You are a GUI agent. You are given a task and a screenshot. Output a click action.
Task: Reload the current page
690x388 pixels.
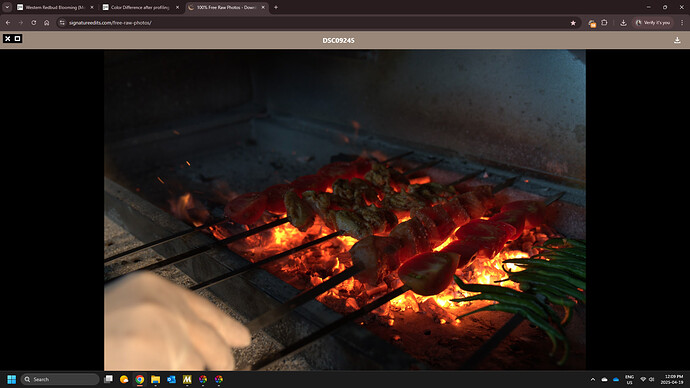tap(33, 23)
